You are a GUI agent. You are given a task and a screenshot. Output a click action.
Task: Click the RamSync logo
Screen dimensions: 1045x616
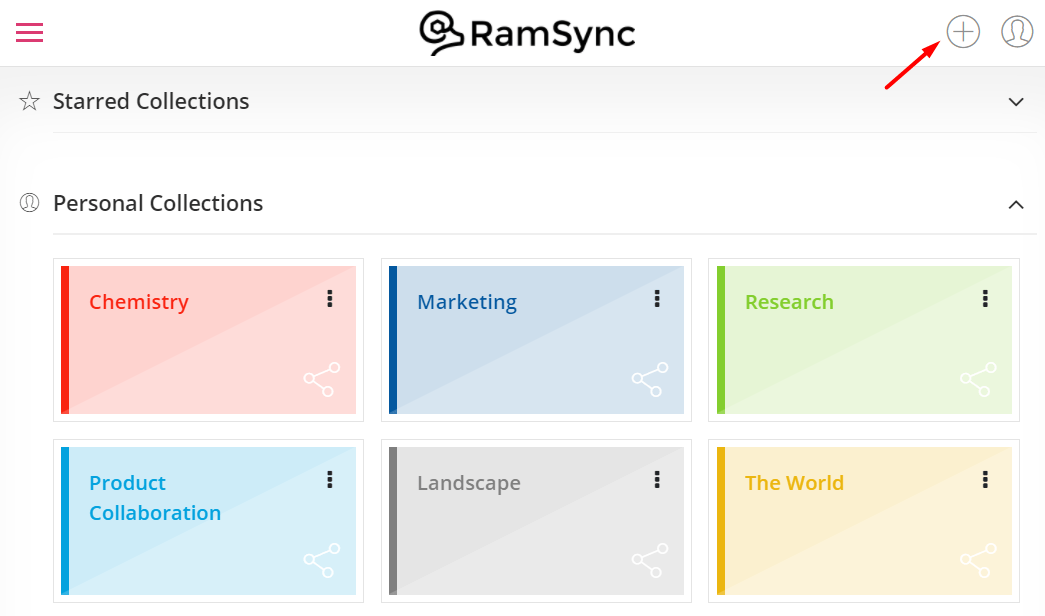click(x=527, y=32)
